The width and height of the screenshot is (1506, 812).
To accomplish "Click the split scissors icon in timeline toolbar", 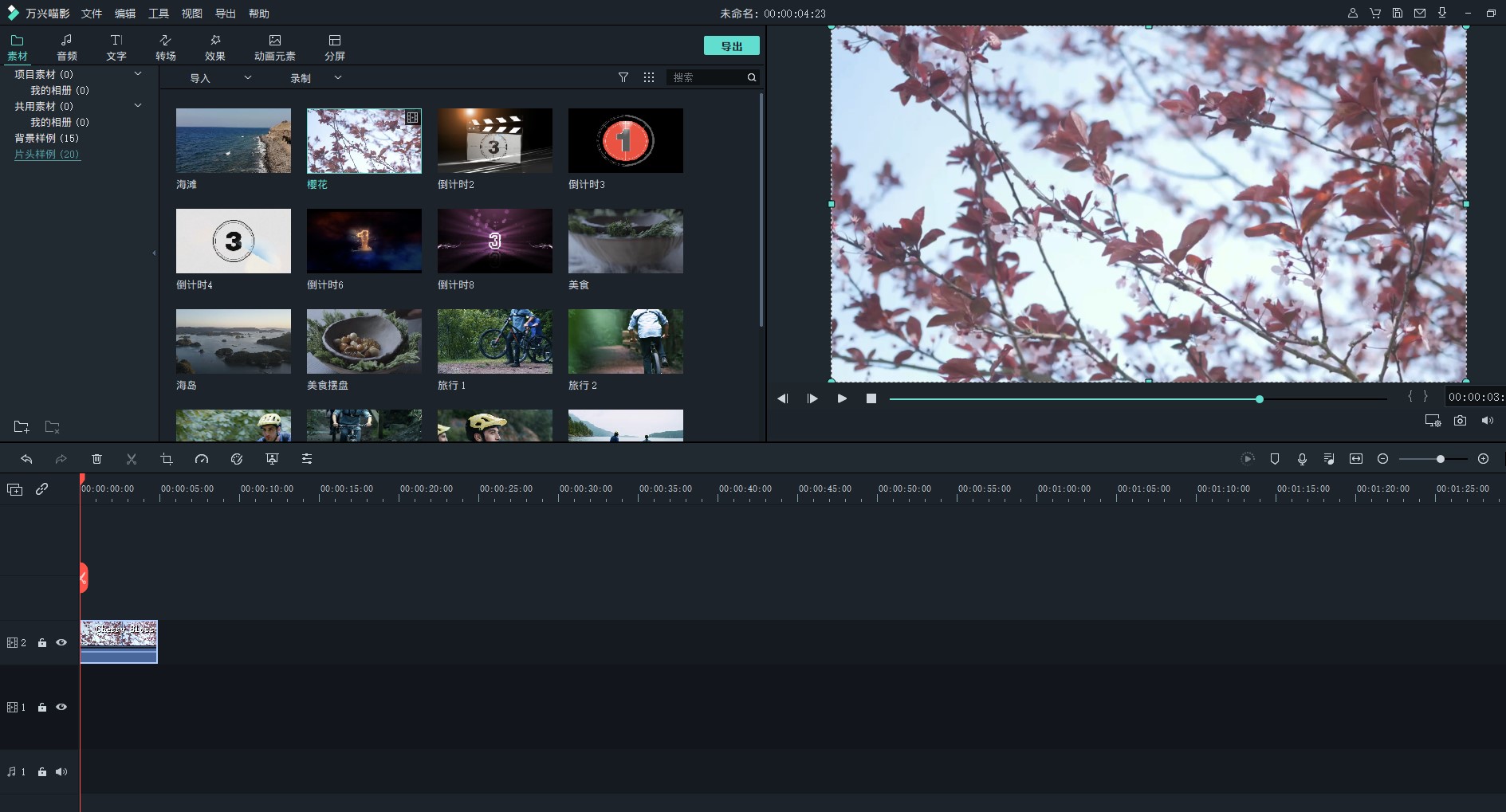I will (132, 459).
